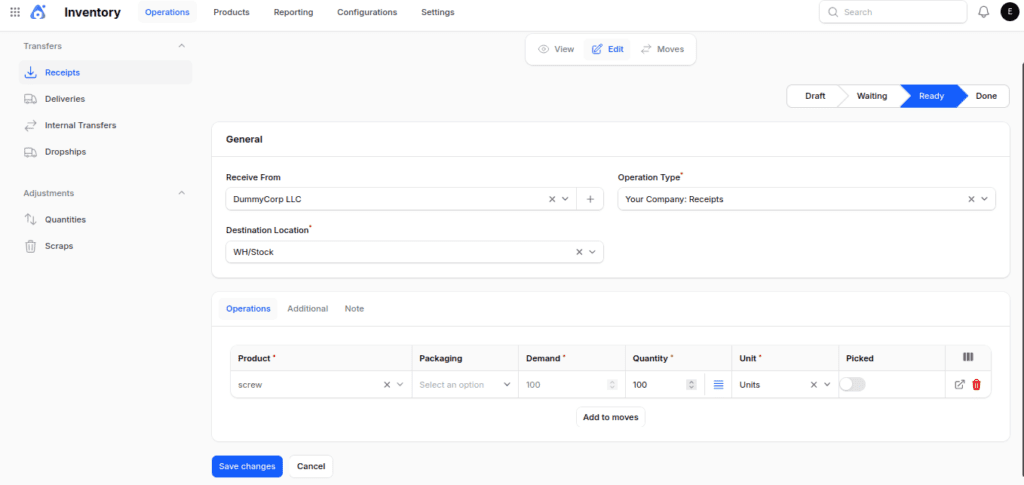This screenshot has height=485, width=1024.
Task: Switch to View mode
Action: pos(556,49)
